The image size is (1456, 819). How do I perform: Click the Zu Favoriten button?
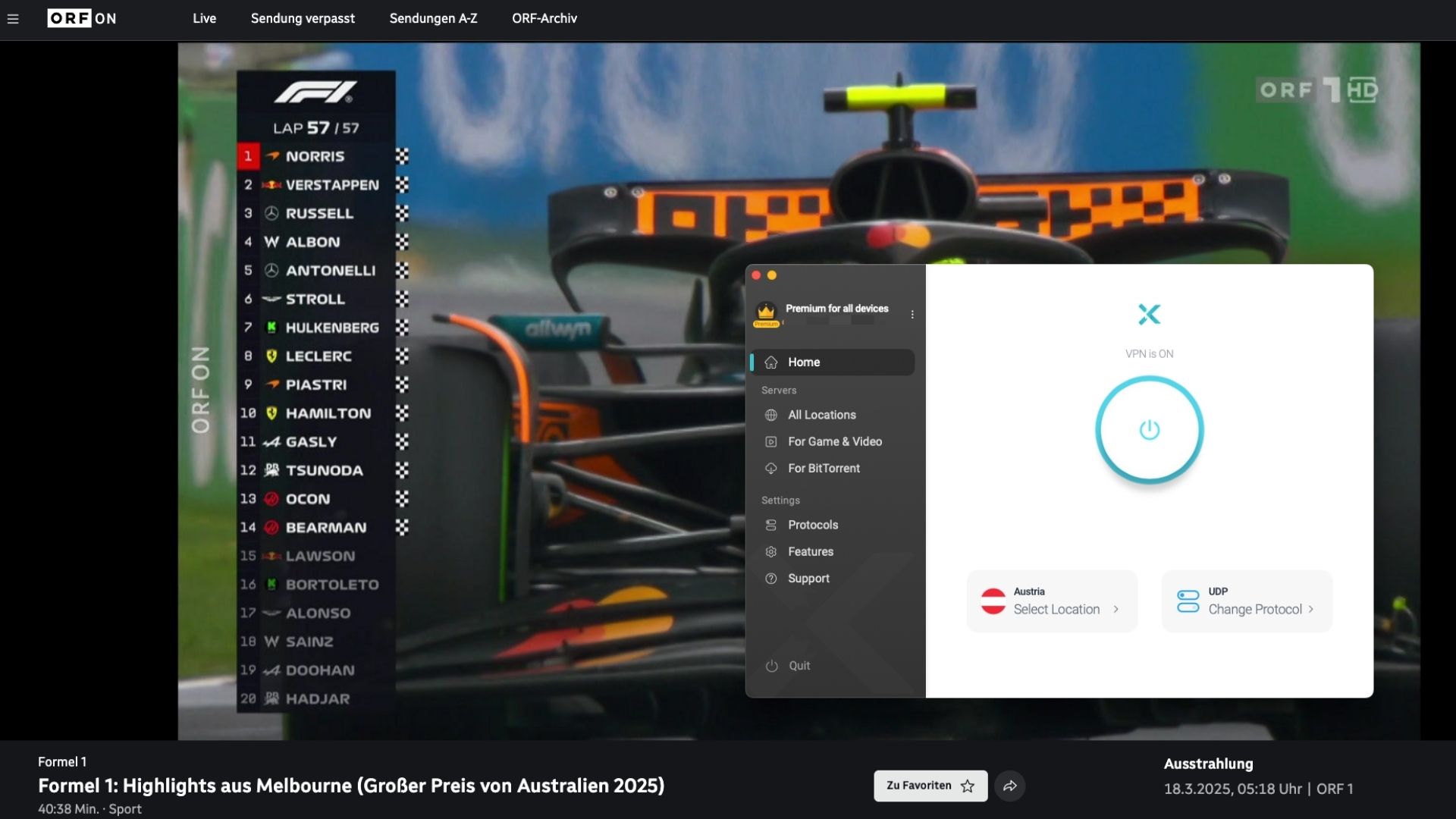930,786
